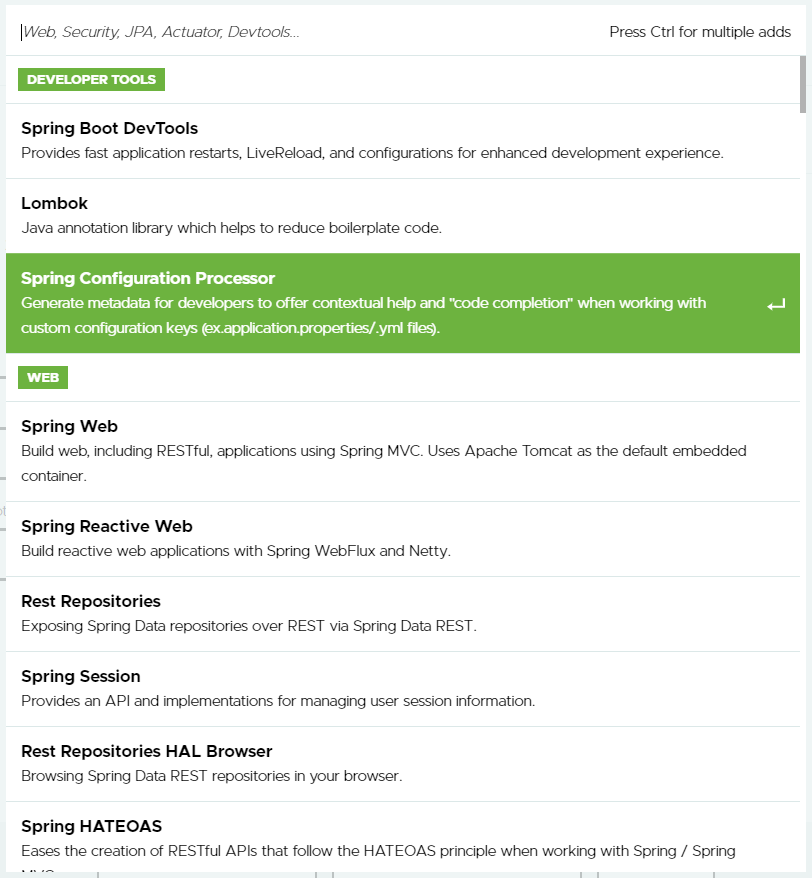The height and width of the screenshot is (878, 812).
Task: Choose the Spring HATEOAS dependency
Action: (403, 838)
